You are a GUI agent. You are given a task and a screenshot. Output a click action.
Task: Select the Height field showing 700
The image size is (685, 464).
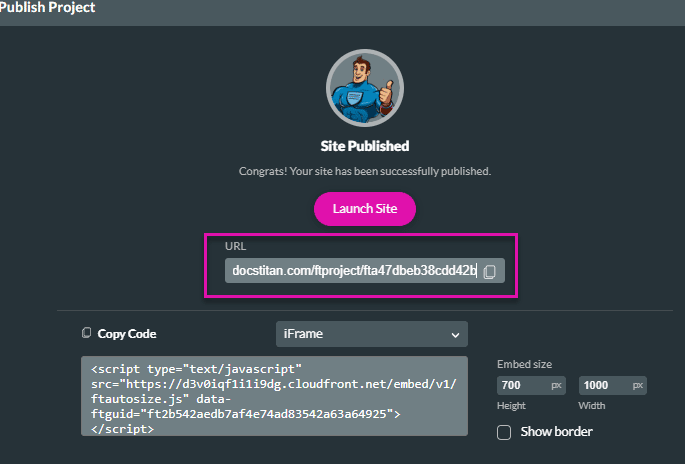tap(520, 385)
